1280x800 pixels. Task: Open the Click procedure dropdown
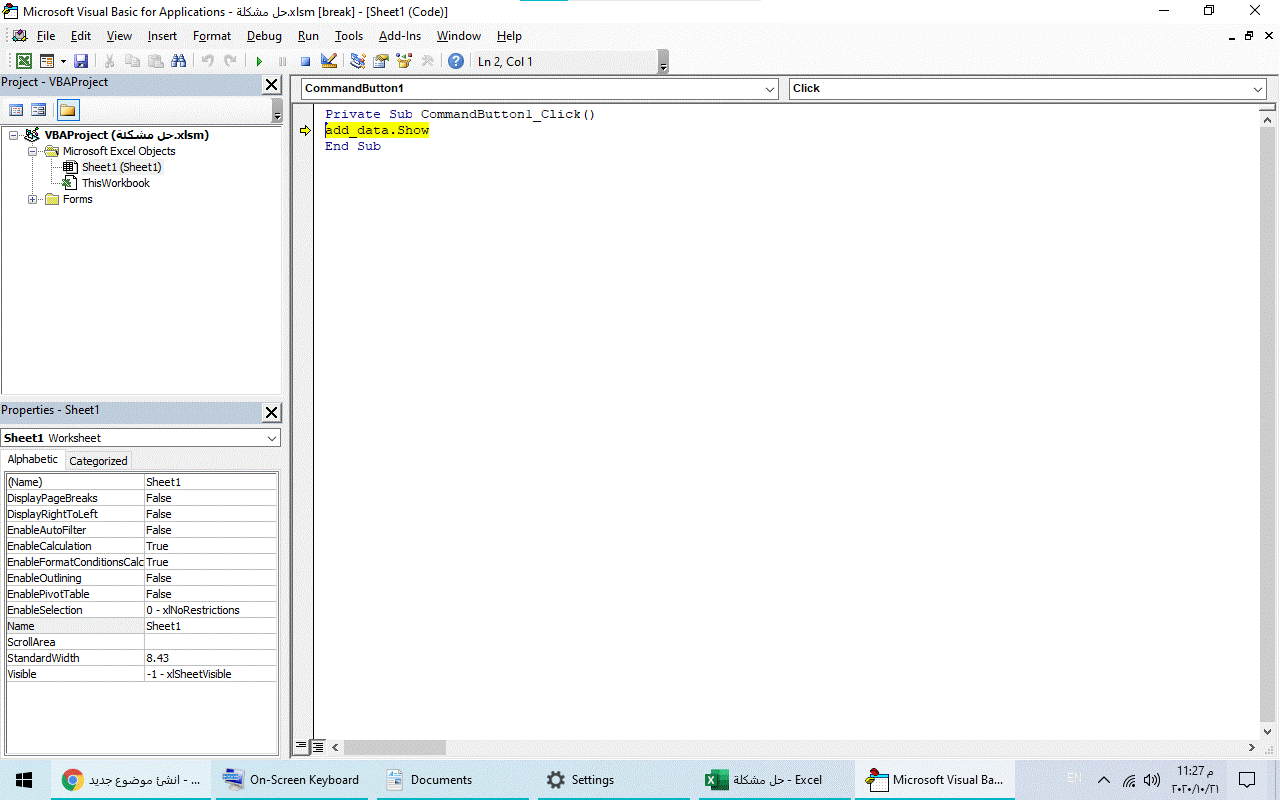[x=1257, y=89]
